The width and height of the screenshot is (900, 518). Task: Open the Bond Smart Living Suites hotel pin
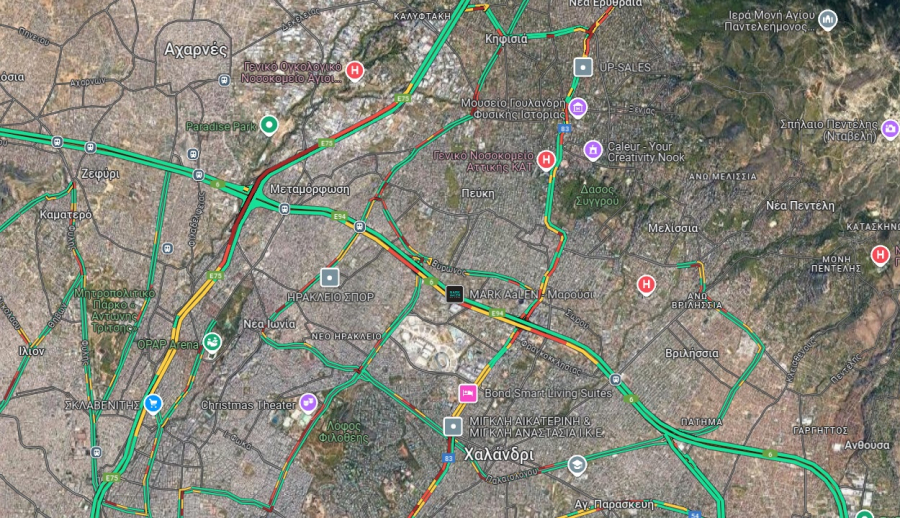[x=468, y=393]
